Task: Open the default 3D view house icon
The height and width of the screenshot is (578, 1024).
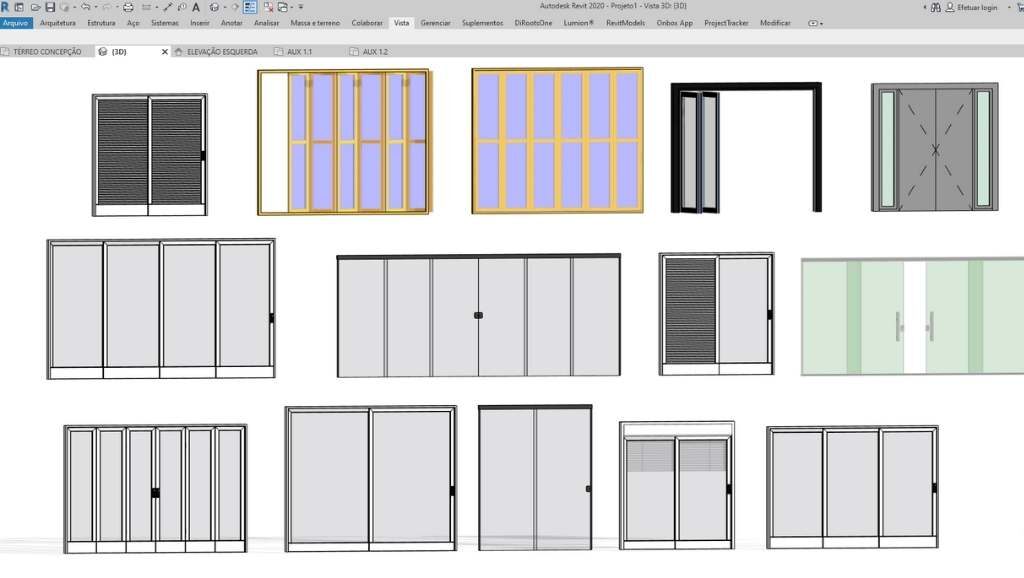Action: point(214,7)
